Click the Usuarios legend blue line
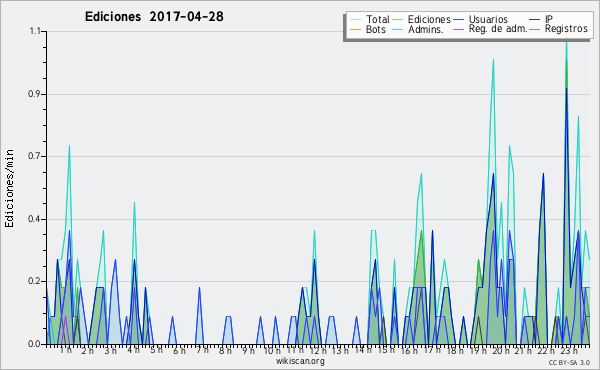The image size is (600, 370). pyautogui.click(x=458, y=20)
